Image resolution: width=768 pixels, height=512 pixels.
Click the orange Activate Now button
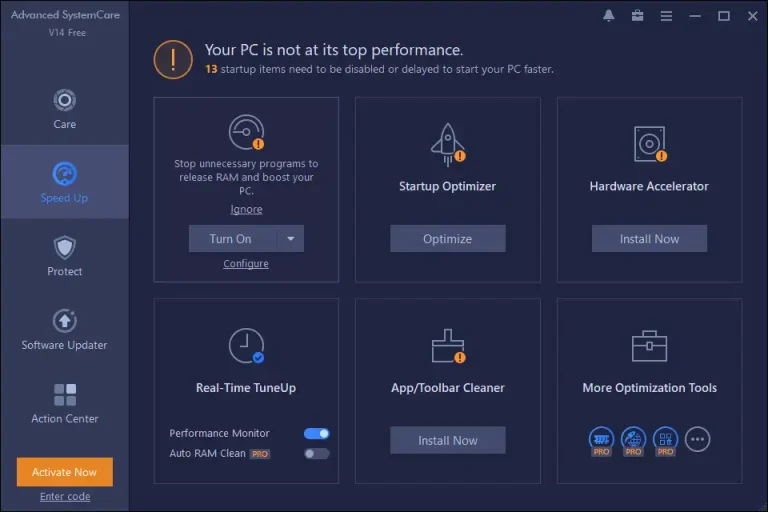[x=65, y=472]
